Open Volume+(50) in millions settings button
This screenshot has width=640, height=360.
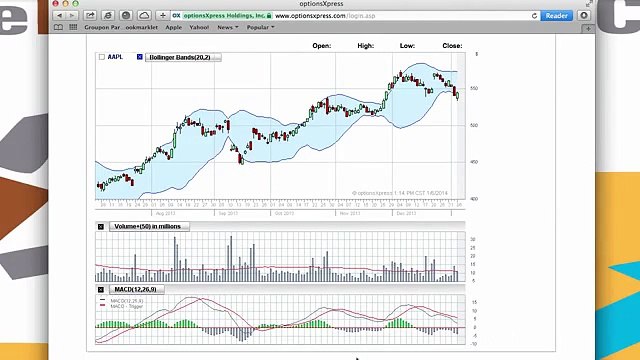click(149, 227)
